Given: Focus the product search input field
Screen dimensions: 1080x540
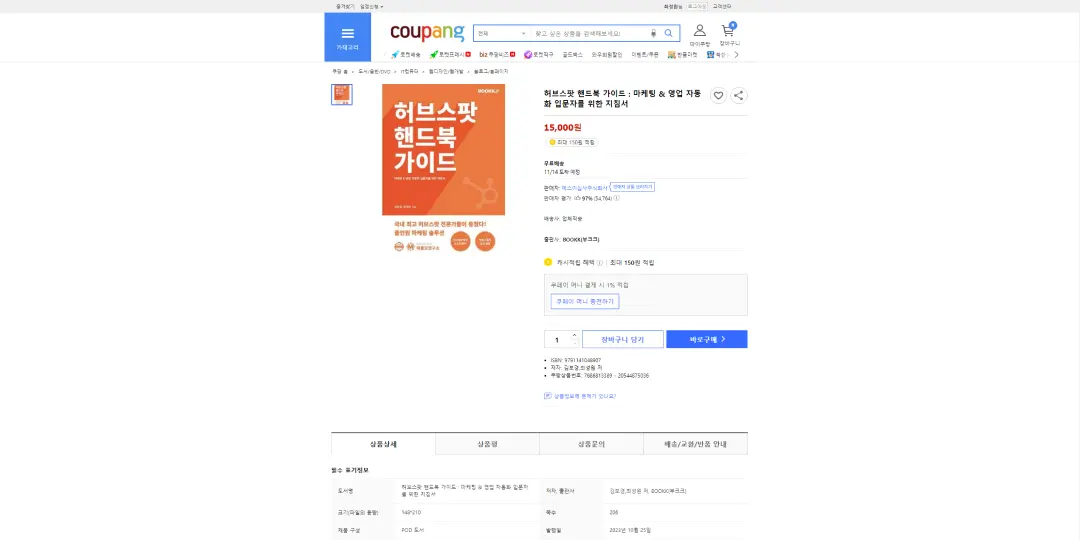Looking at the screenshot, I should pyautogui.click(x=589, y=33).
